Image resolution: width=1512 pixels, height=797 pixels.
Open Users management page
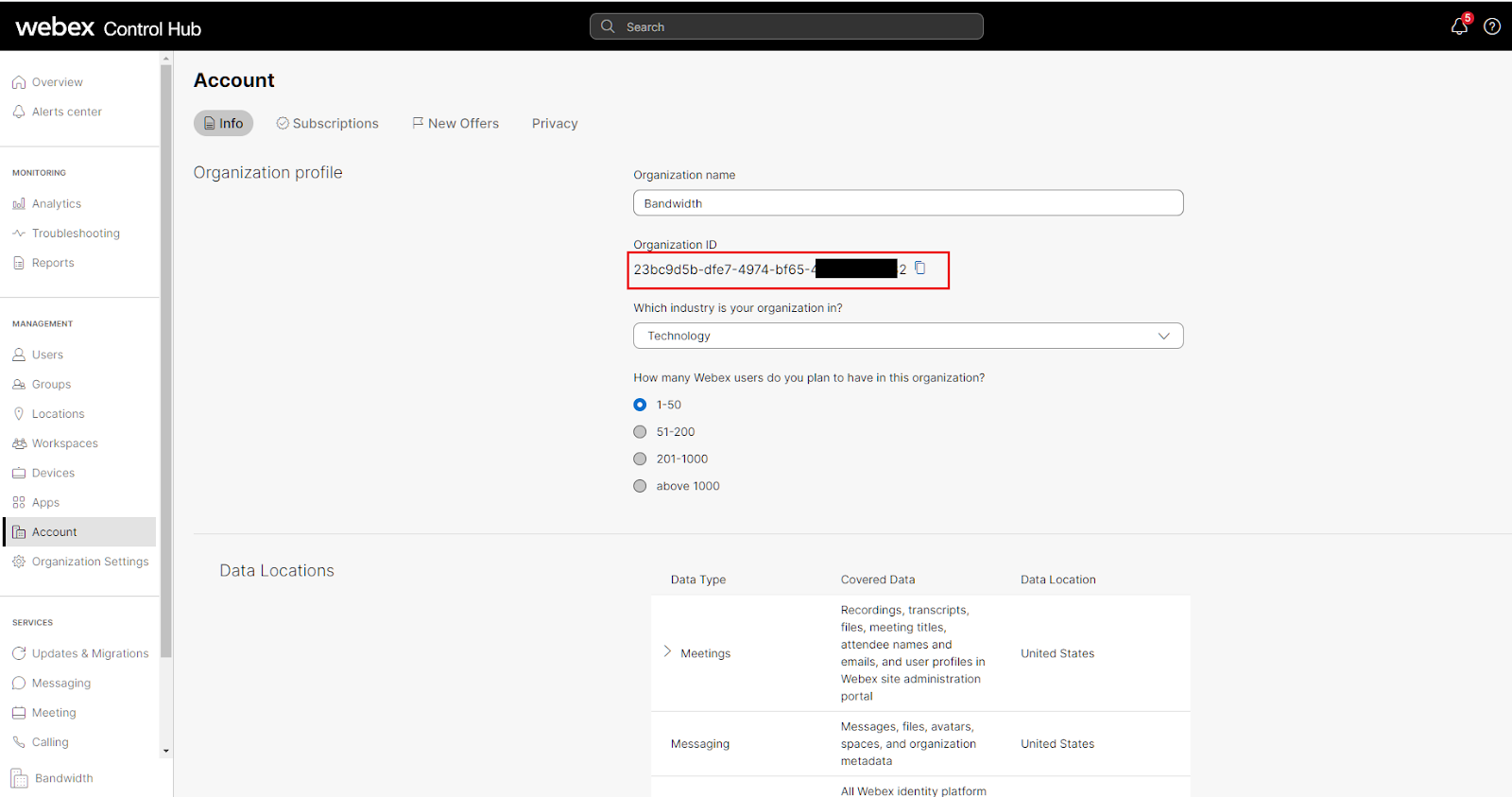47,355
